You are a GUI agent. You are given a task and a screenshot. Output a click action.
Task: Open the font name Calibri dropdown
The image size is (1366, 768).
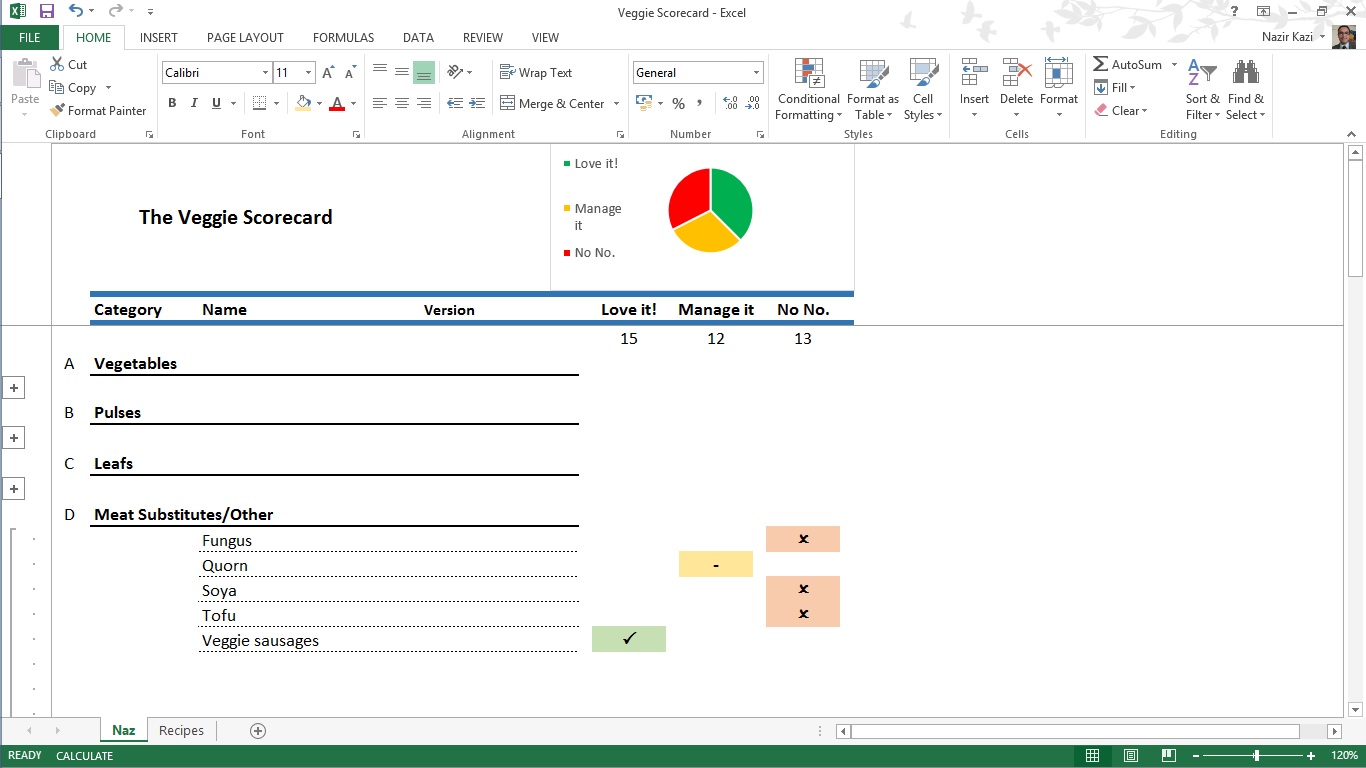(265, 73)
